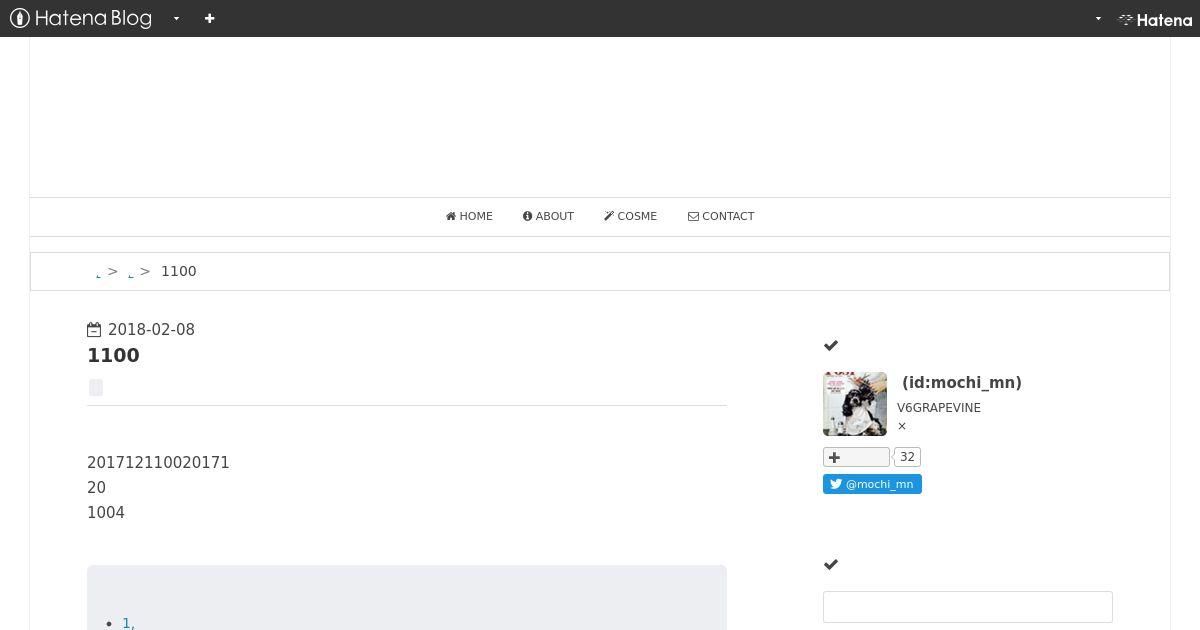Click the first breadcrumb link
Viewport: 1200px width, 630px height.
(98, 273)
